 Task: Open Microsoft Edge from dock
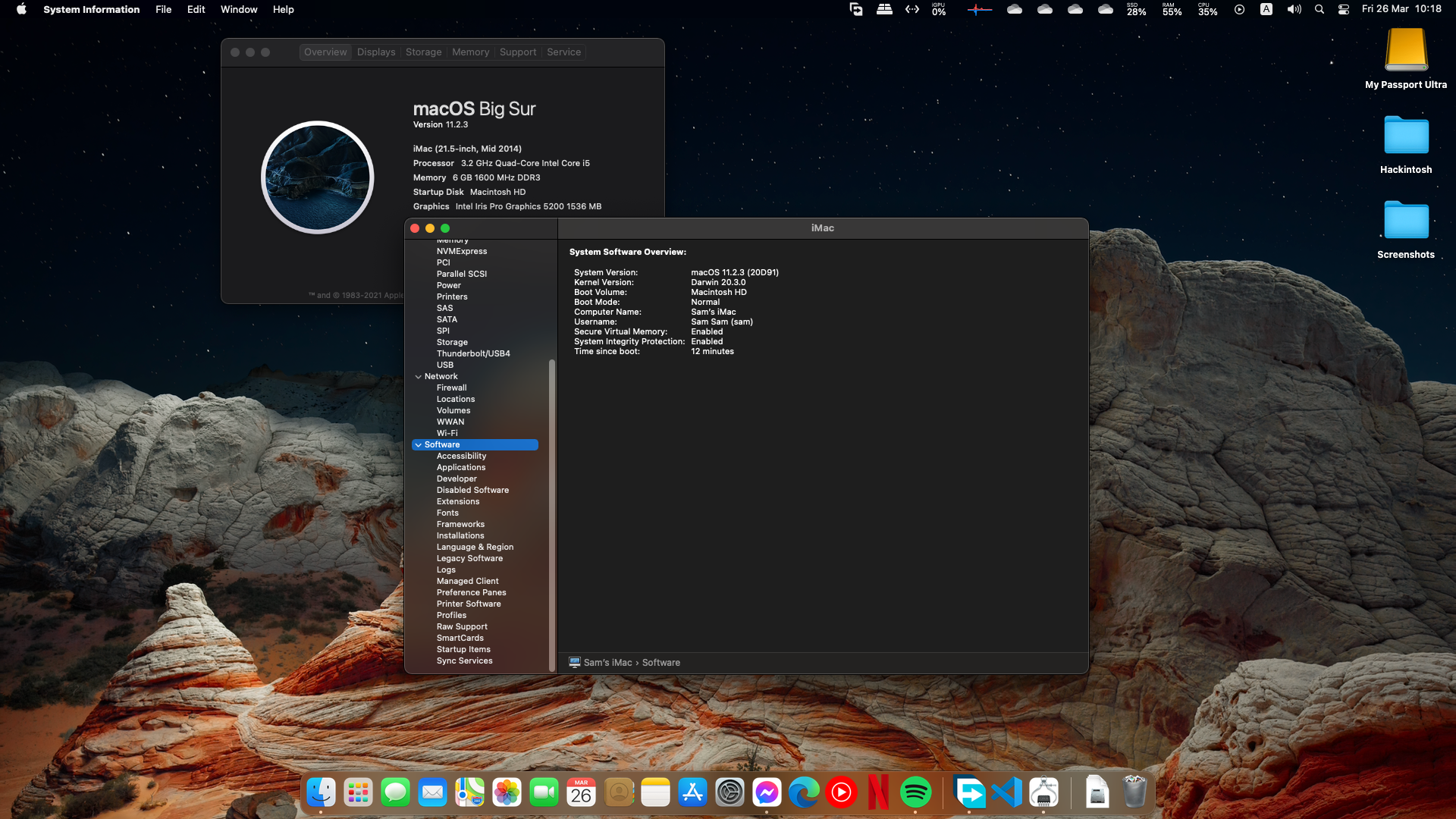coord(804,793)
